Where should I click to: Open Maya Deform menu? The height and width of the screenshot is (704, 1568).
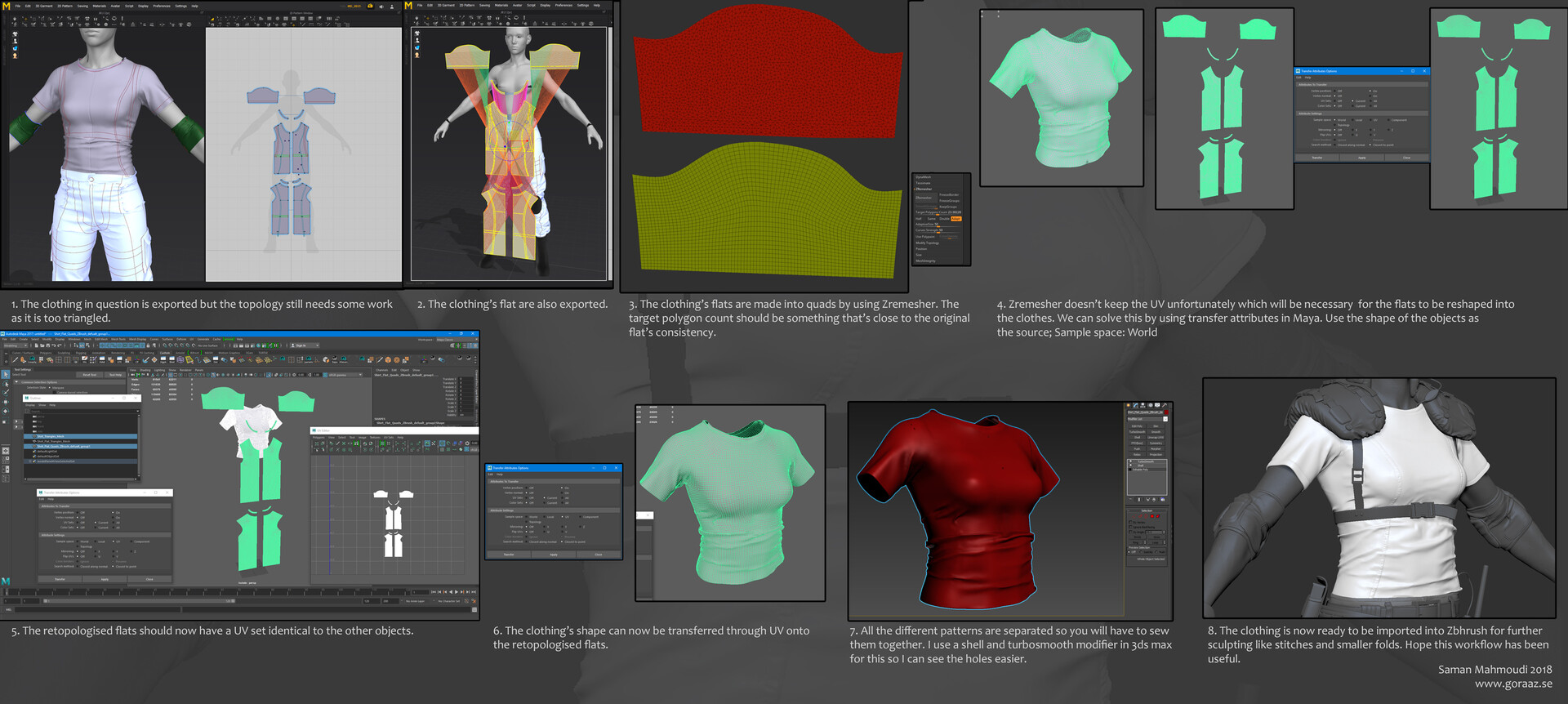pos(181,339)
